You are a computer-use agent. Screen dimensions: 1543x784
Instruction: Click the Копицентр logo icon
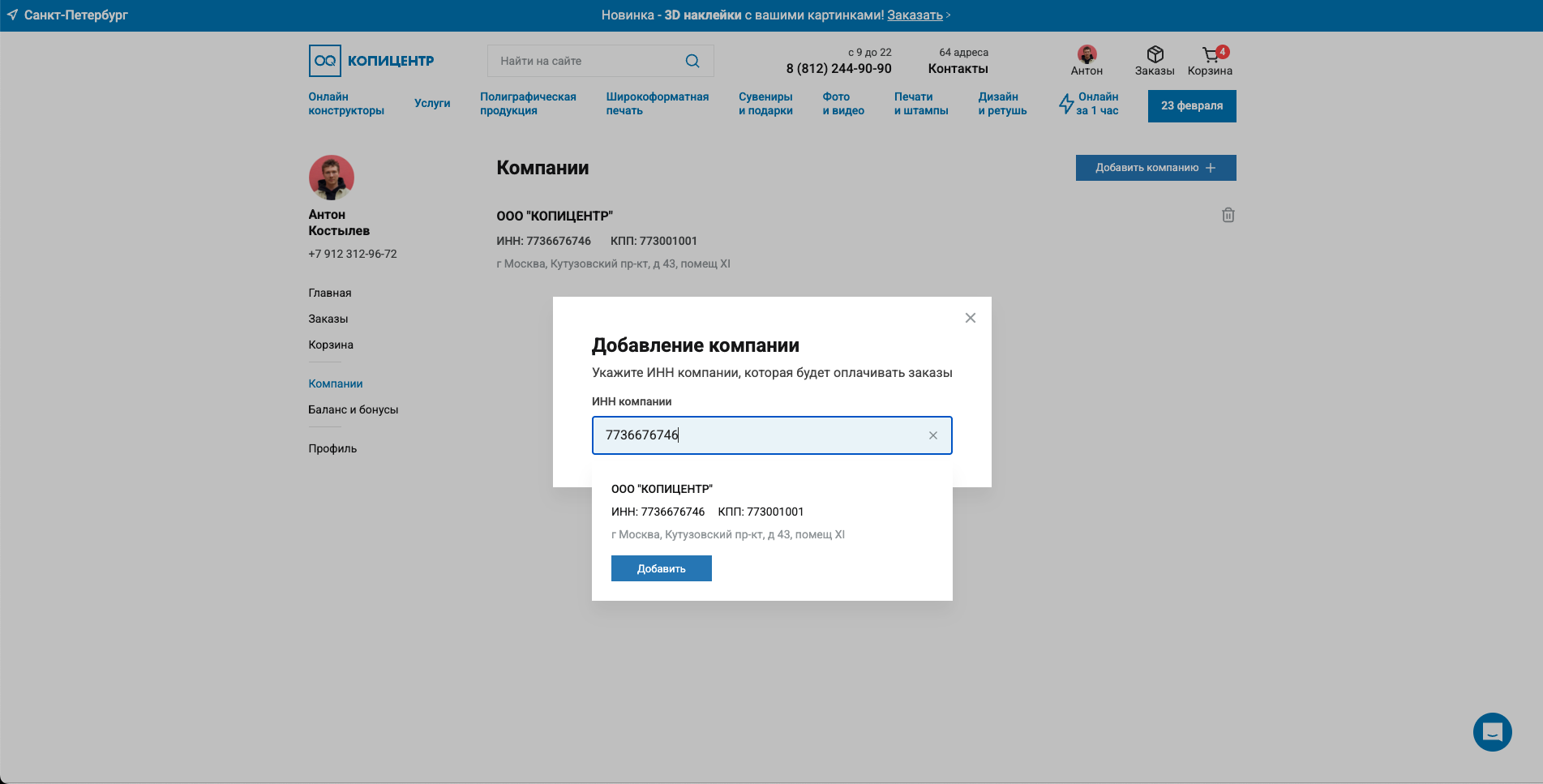point(325,61)
